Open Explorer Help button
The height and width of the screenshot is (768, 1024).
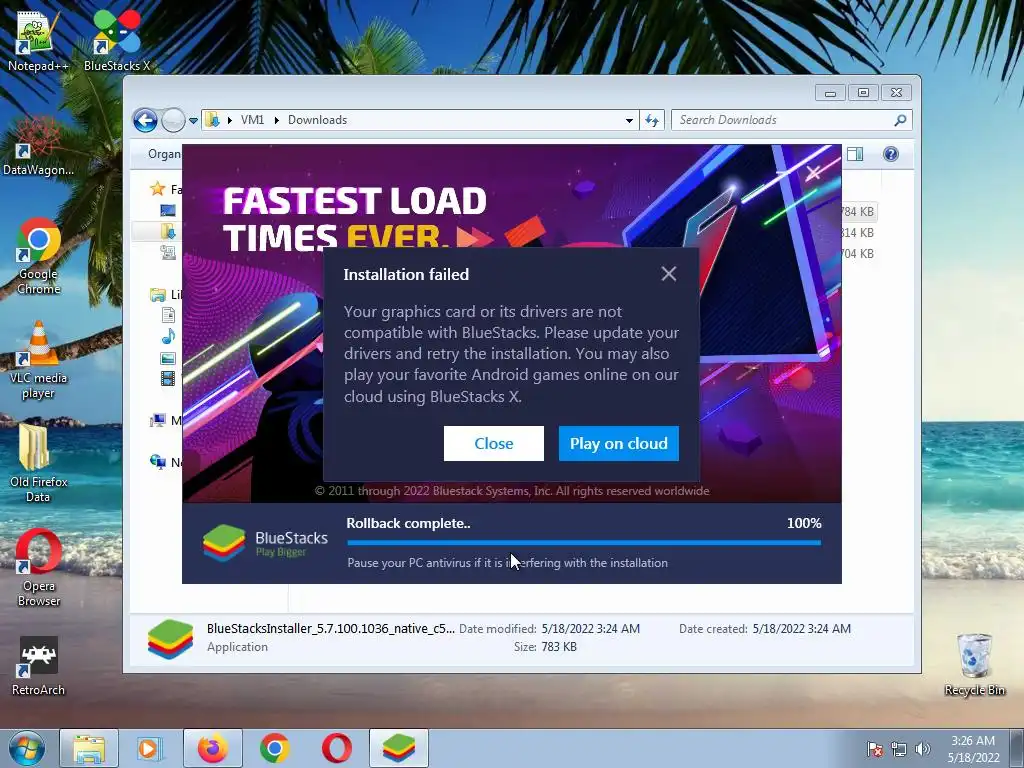click(x=891, y=154)
